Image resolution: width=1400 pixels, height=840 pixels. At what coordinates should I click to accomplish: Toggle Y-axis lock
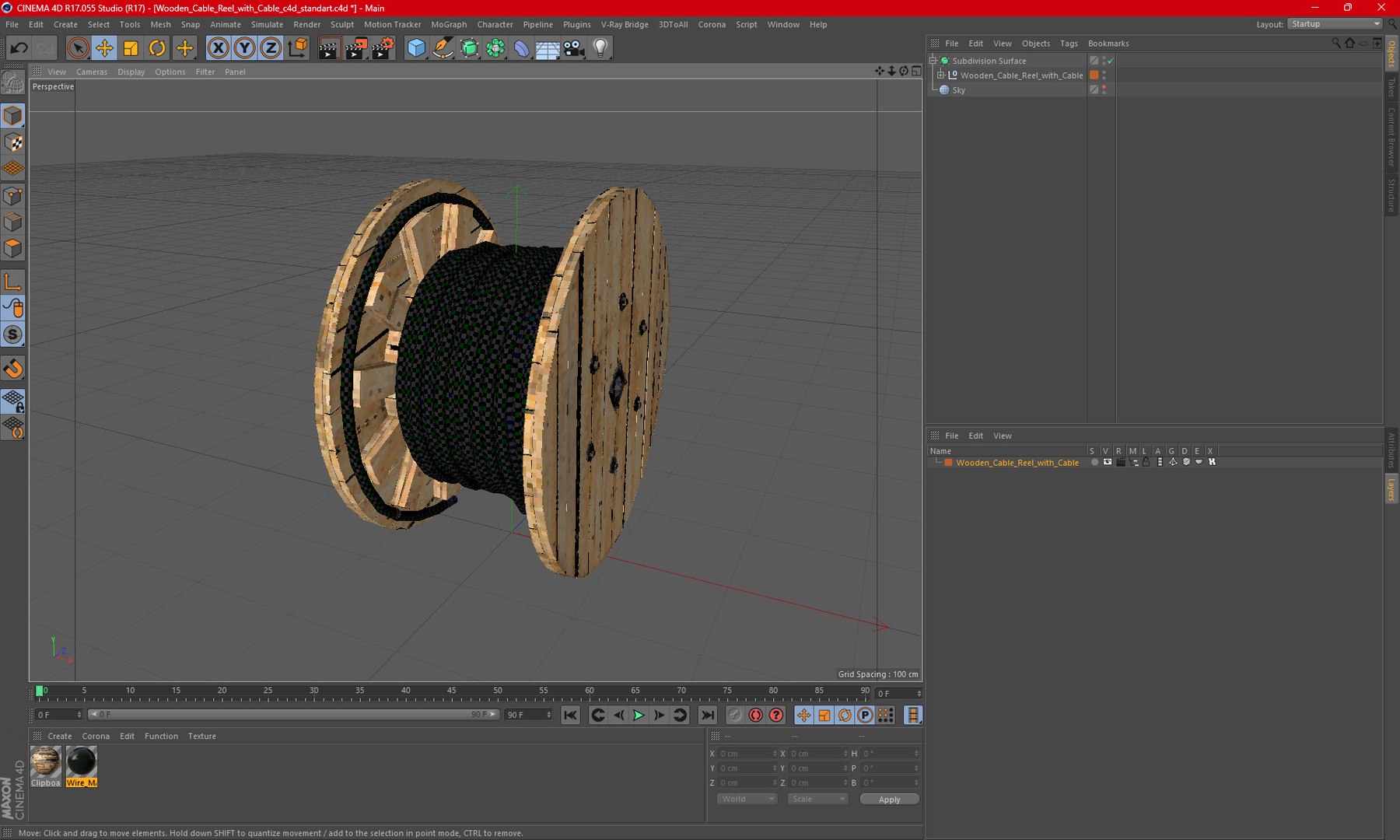244,48
